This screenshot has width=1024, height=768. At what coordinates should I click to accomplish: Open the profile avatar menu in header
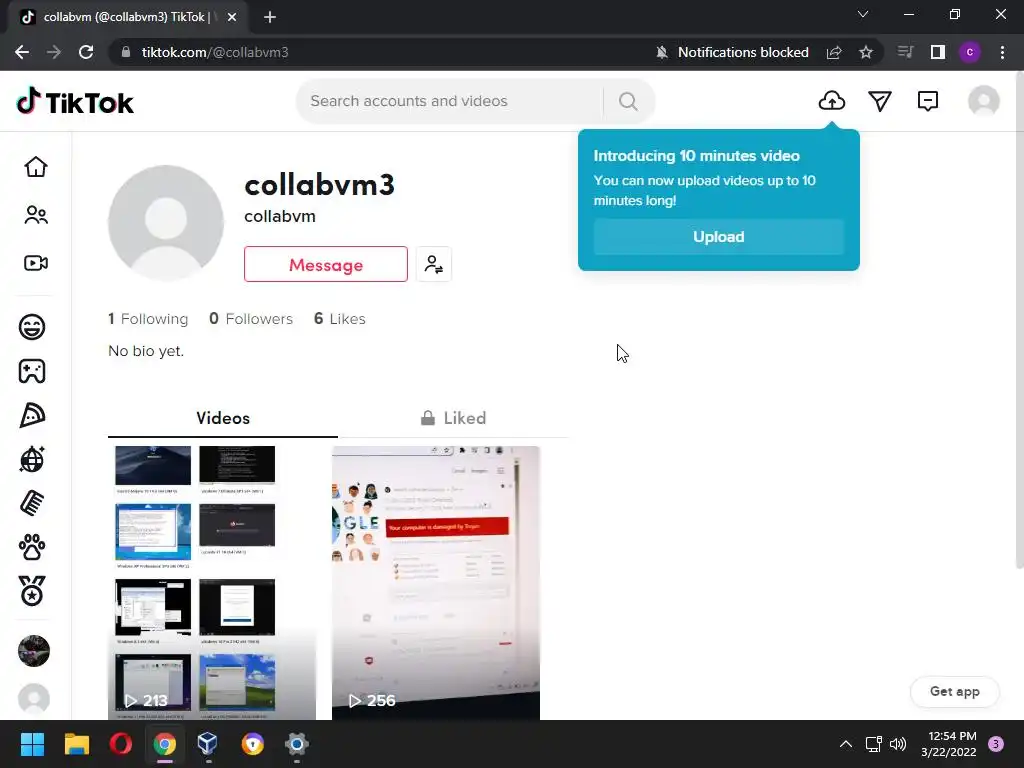point(984,101)
